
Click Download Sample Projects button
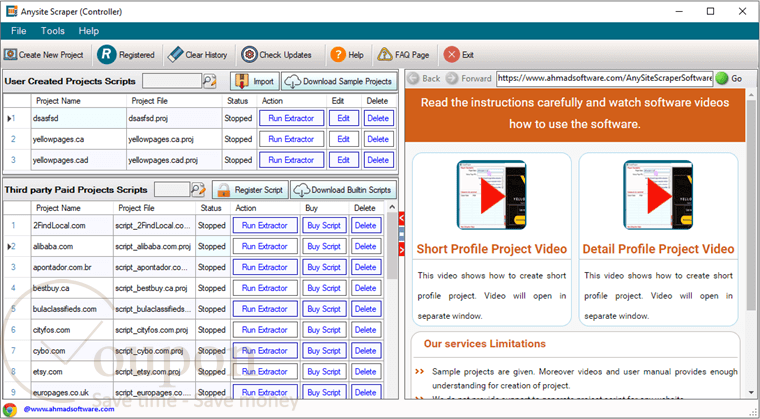339,81
